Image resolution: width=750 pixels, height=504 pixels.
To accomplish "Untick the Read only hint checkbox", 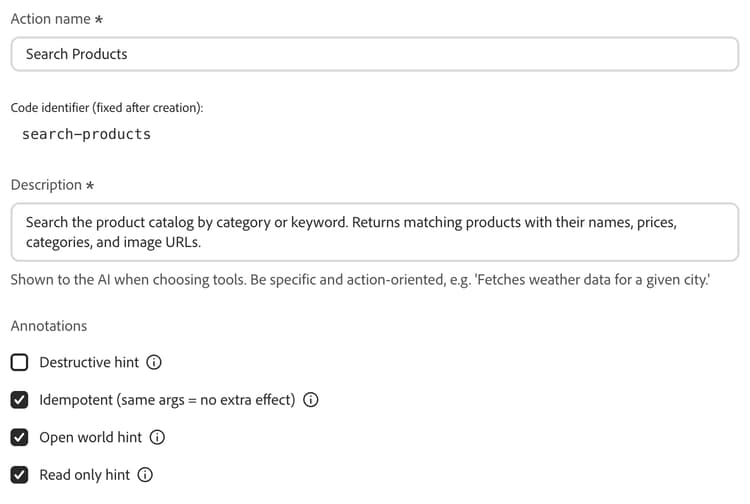I will (19, 475).
